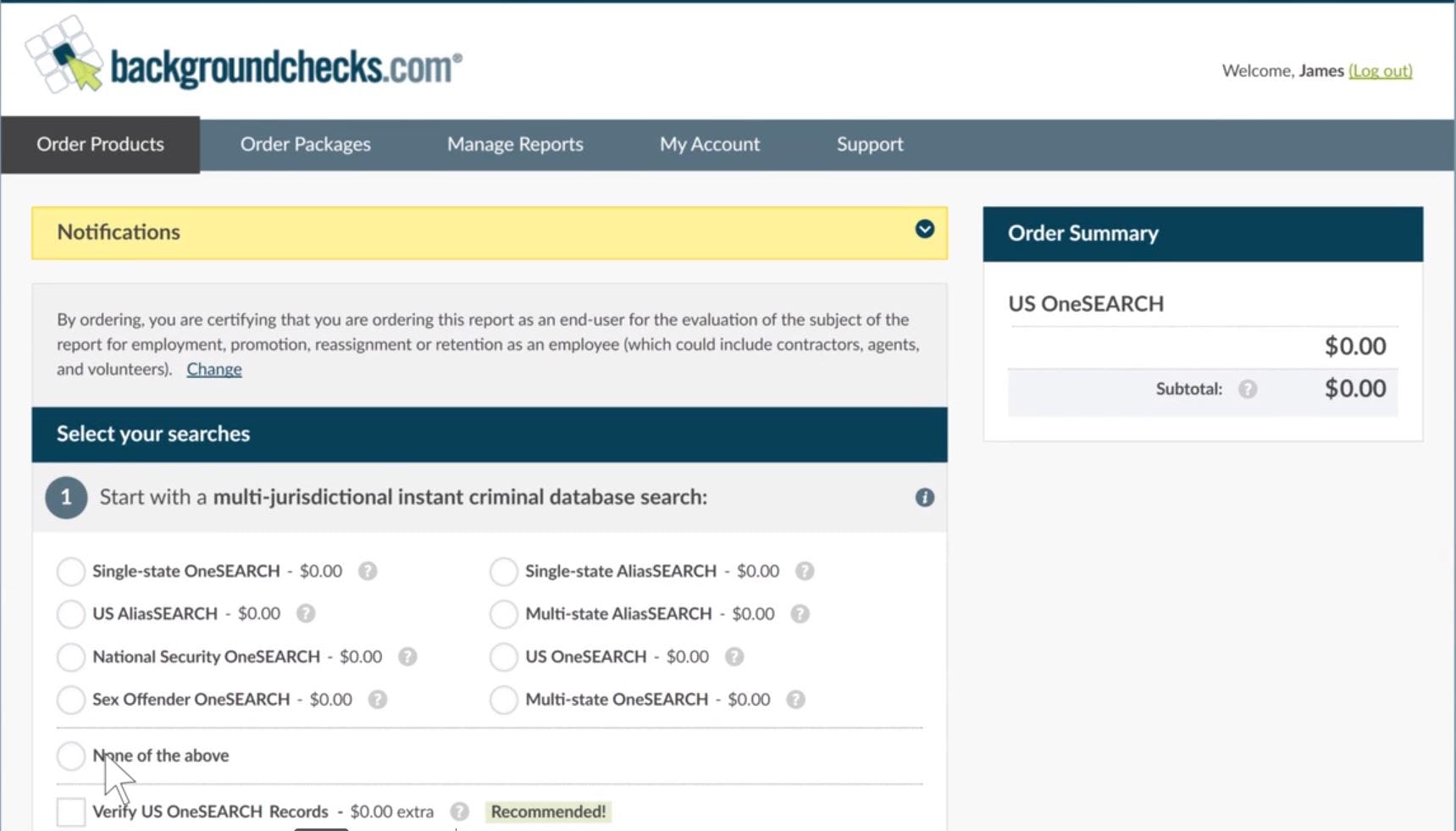Open the My Account tab

point(710,144)
